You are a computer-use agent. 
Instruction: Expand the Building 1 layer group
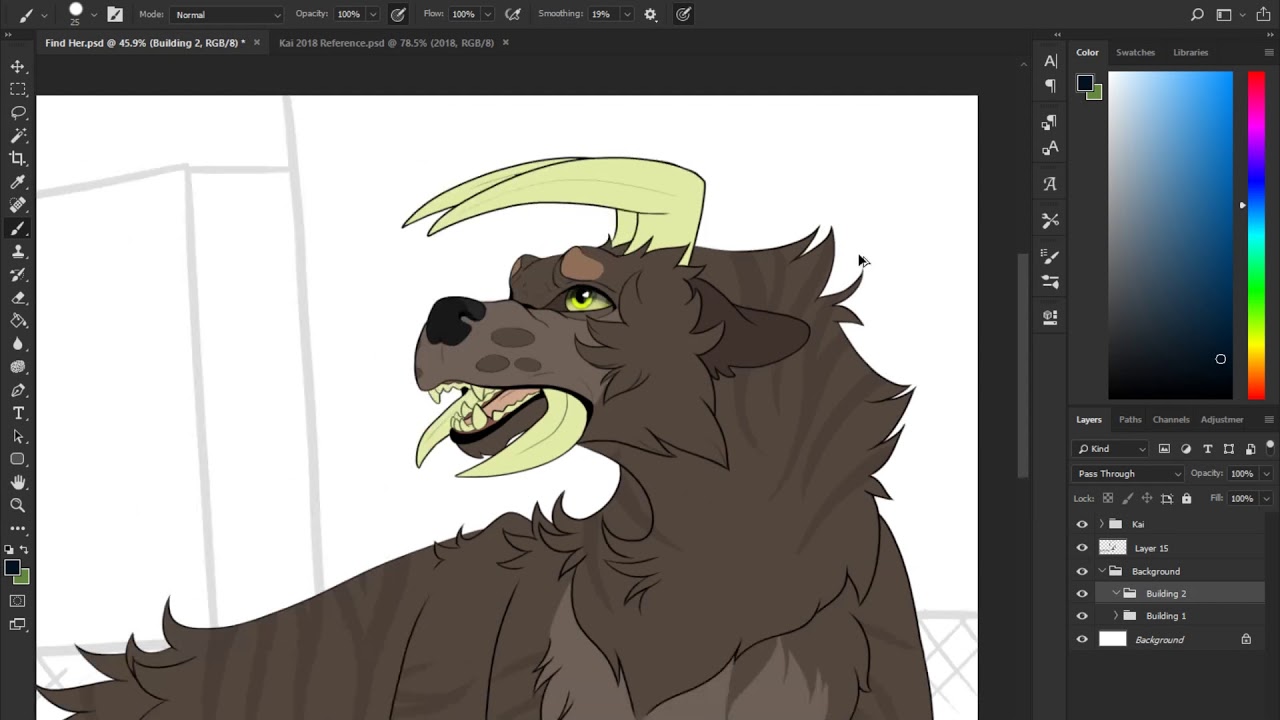click(x=1116, y=616)
